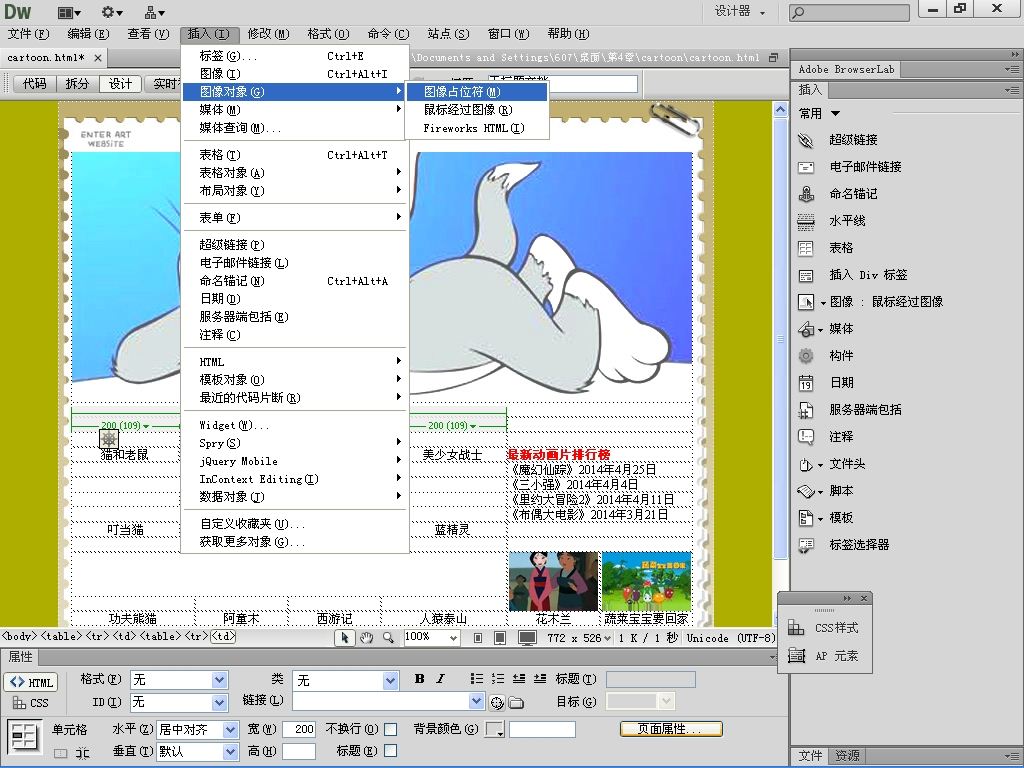
Task: Open horizontal alignment dropdown
Action: click(231, 729)
